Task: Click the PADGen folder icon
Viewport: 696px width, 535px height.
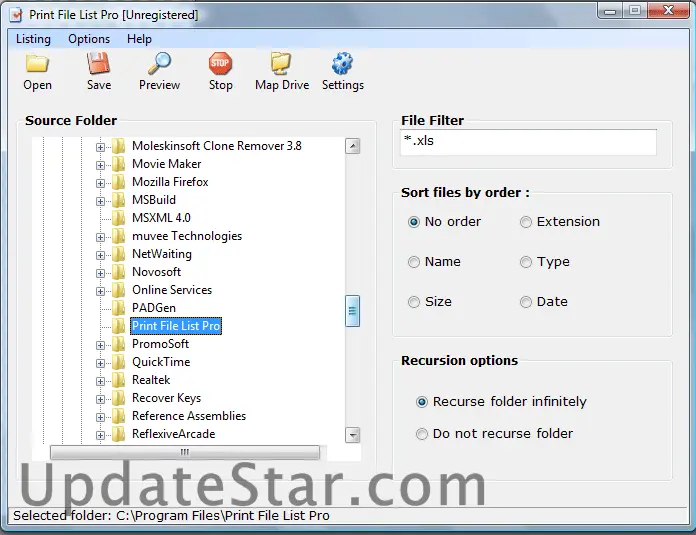Action: click(118, 308)
